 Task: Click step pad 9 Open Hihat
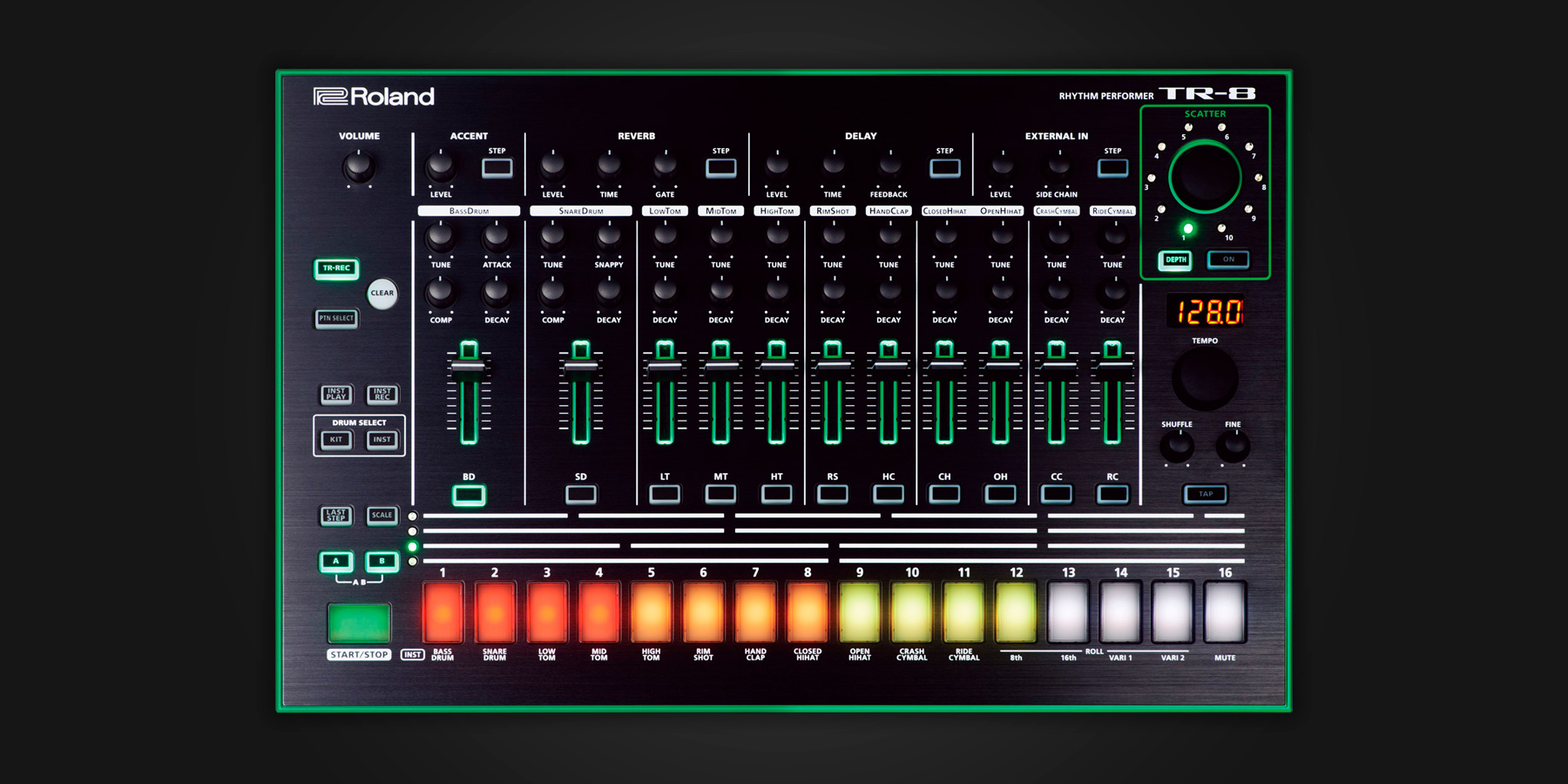tap(860, 612)
